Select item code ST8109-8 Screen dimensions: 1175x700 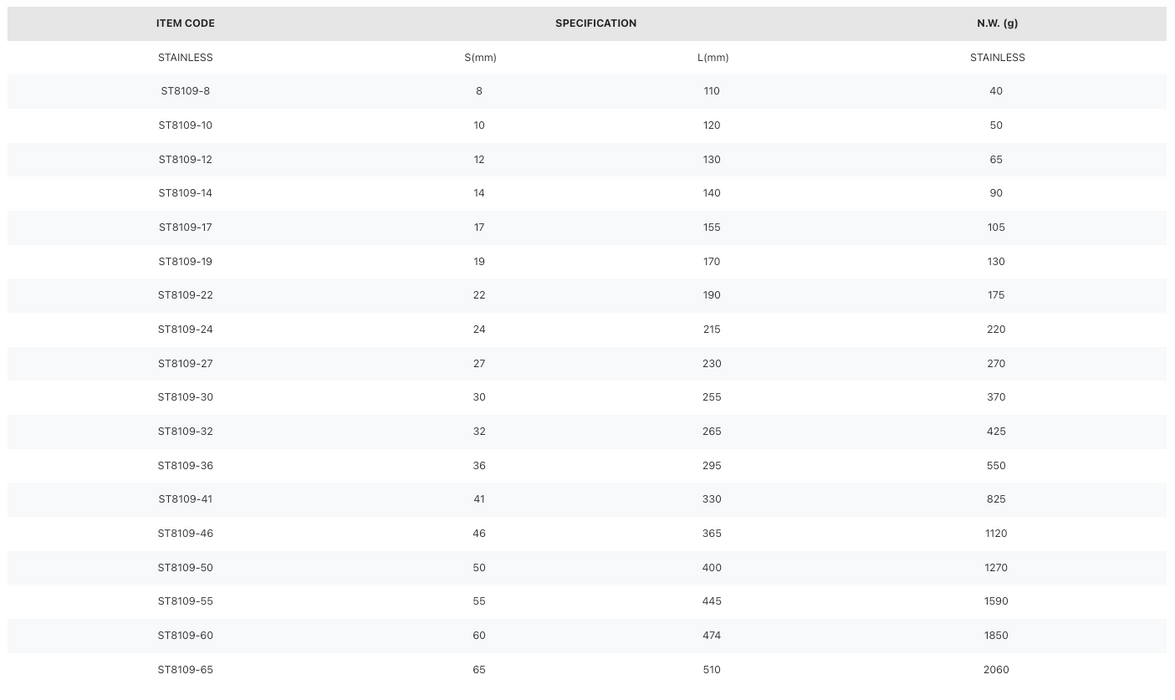pyautogui.click(x=185, y=91)
